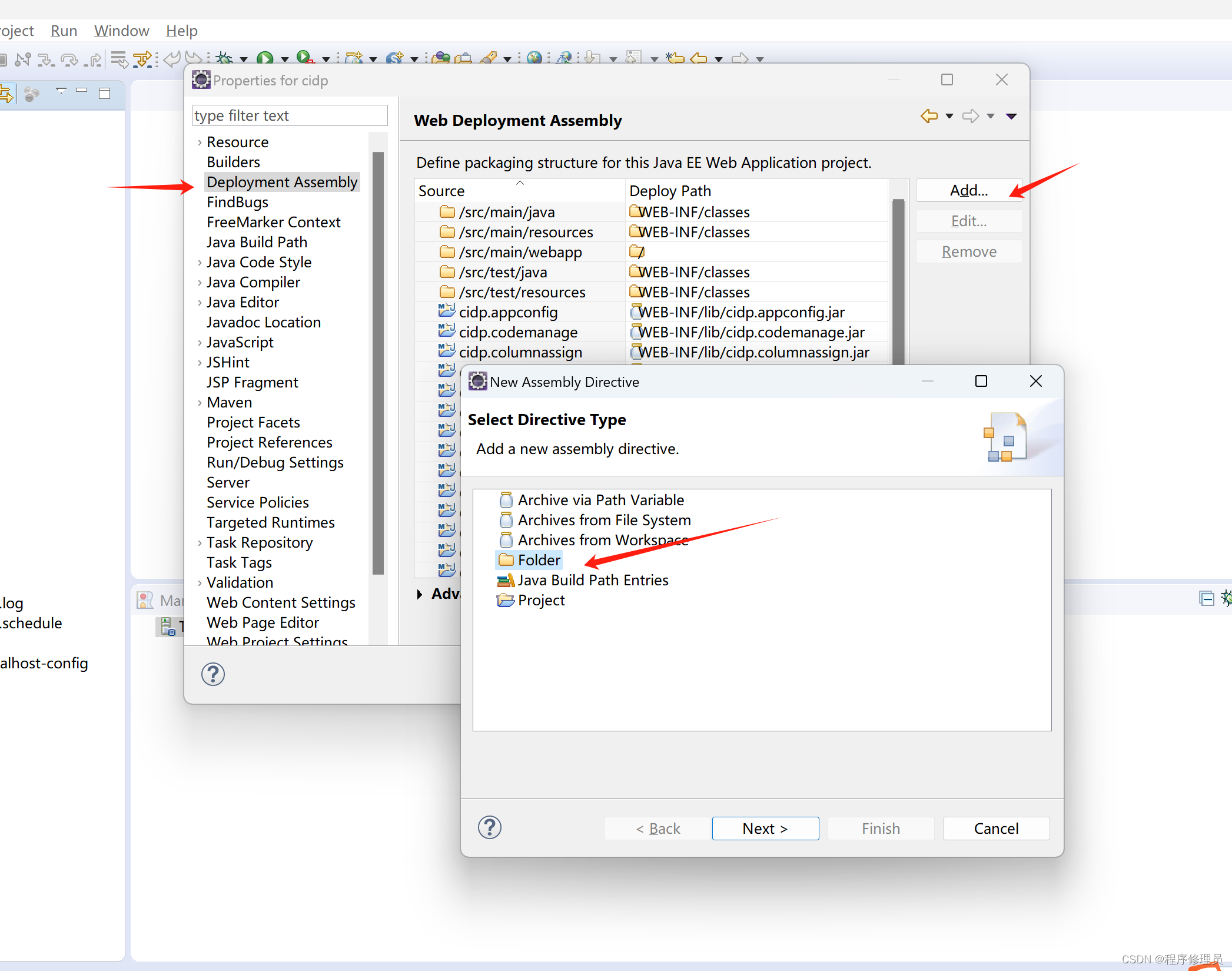
Task: Select Deployment Assembly in properties tree
Action: pos(282,182)
